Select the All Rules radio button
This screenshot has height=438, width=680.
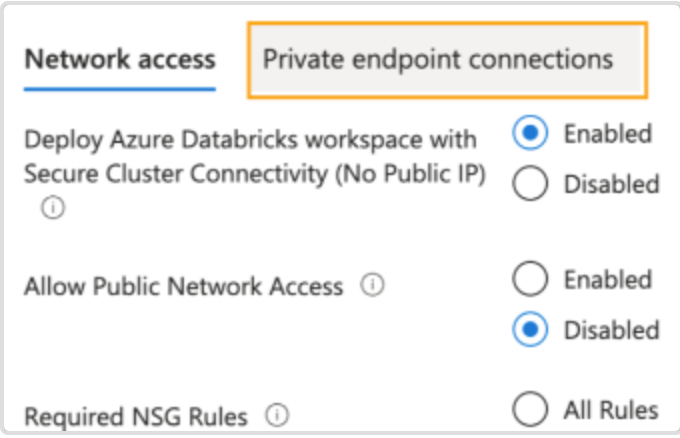(x=530, y=409)
